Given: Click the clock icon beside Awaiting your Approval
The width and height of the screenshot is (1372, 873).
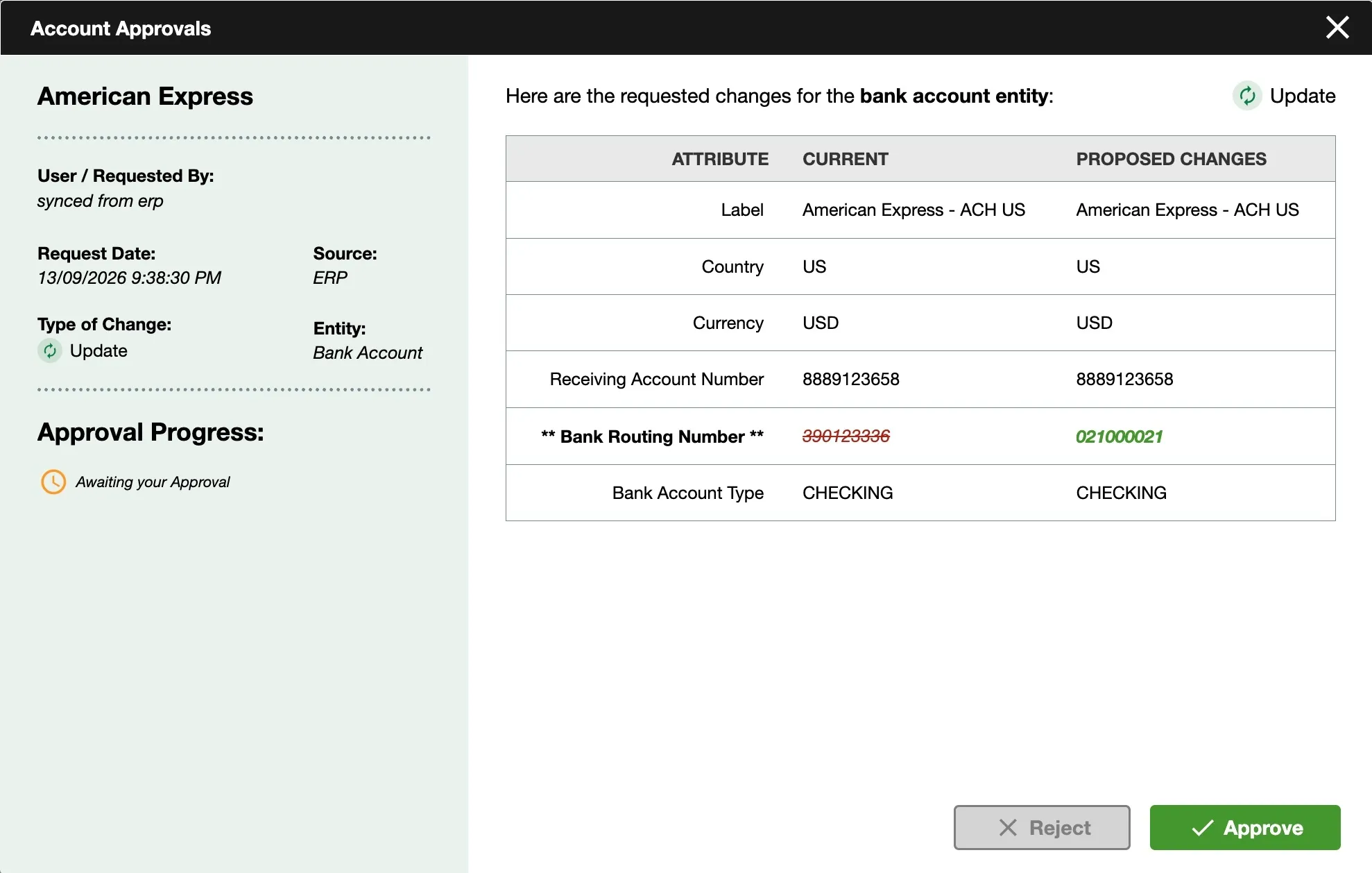Looking at the screenshot, I should [x=53, y=482].
